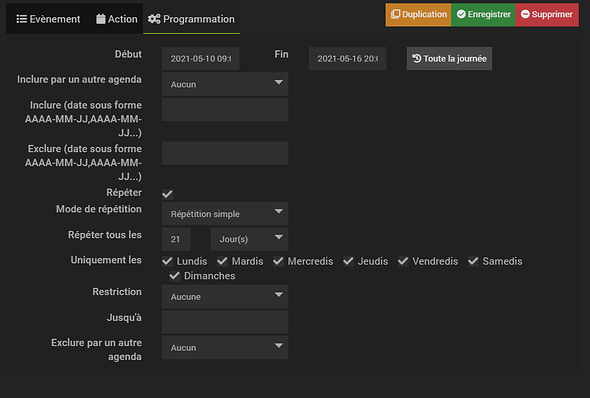The height and width of the screenshot is (398, 590).
Task: Click the list icon on Evènement tab
Action: click(x=21, y=19)
